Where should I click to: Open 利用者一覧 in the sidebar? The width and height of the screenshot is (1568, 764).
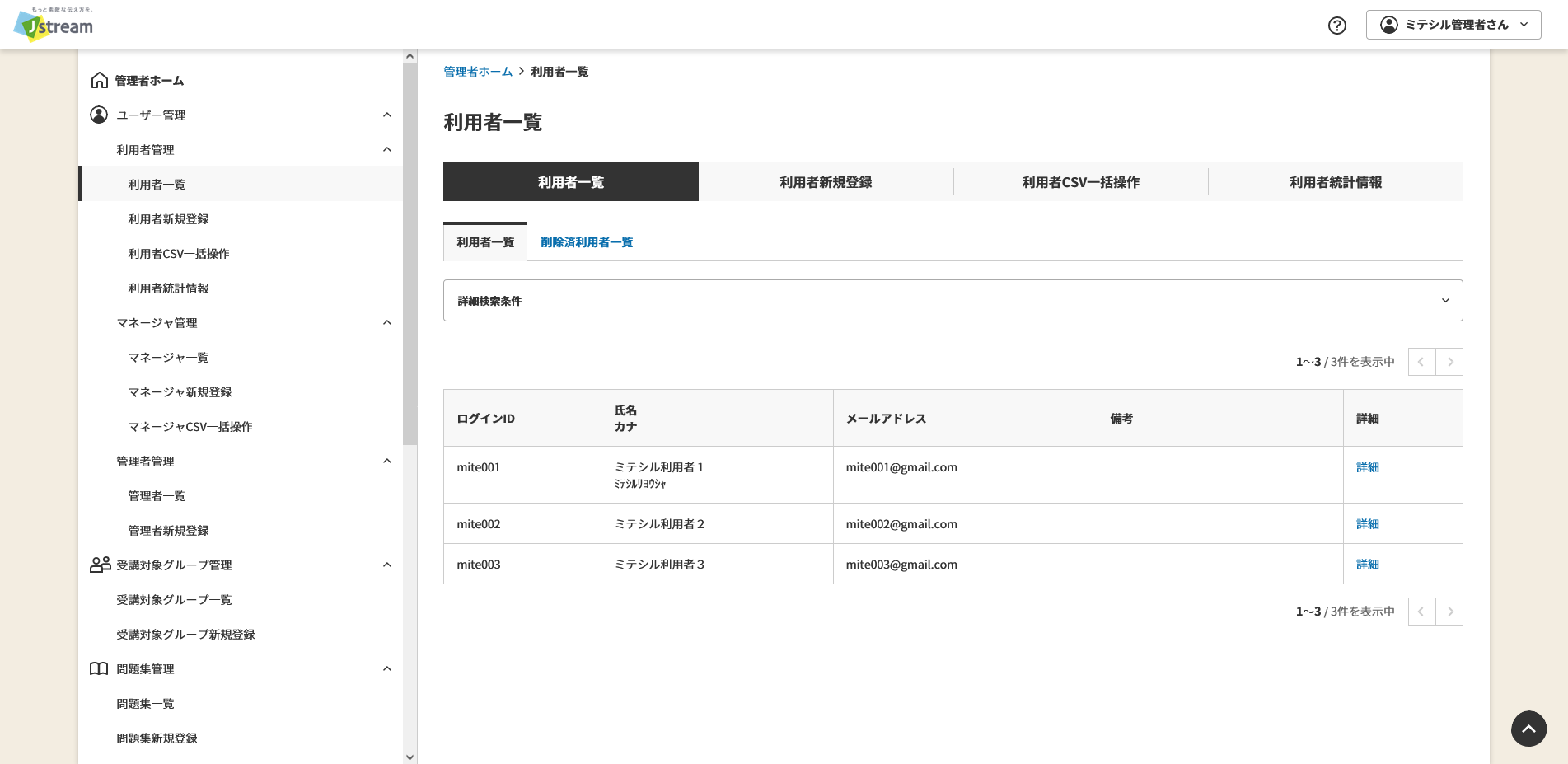tap(241, 184)
